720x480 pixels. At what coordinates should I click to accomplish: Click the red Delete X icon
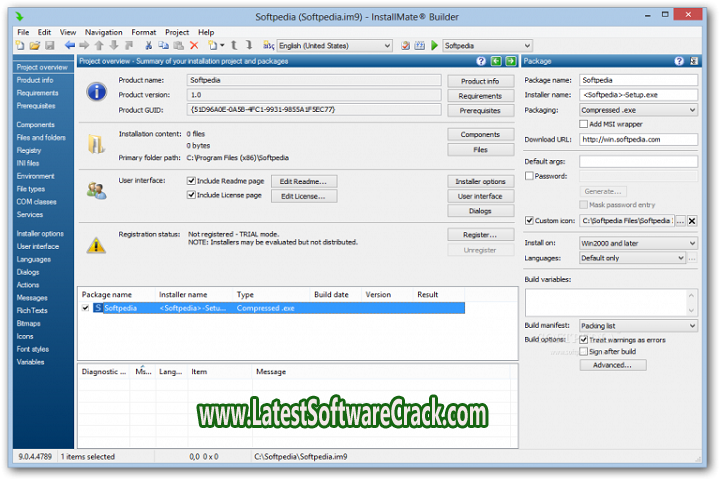[x=194, y=46]
